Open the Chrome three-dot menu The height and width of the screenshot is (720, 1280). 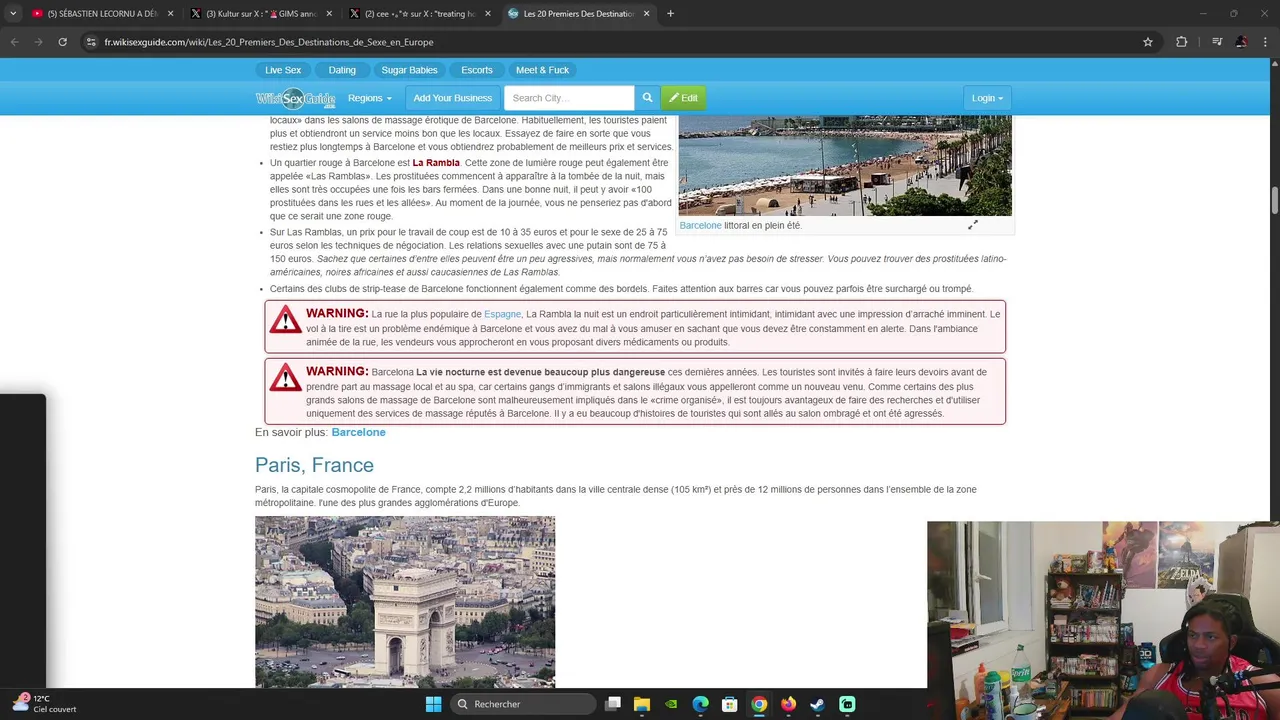click(1266, 42)
